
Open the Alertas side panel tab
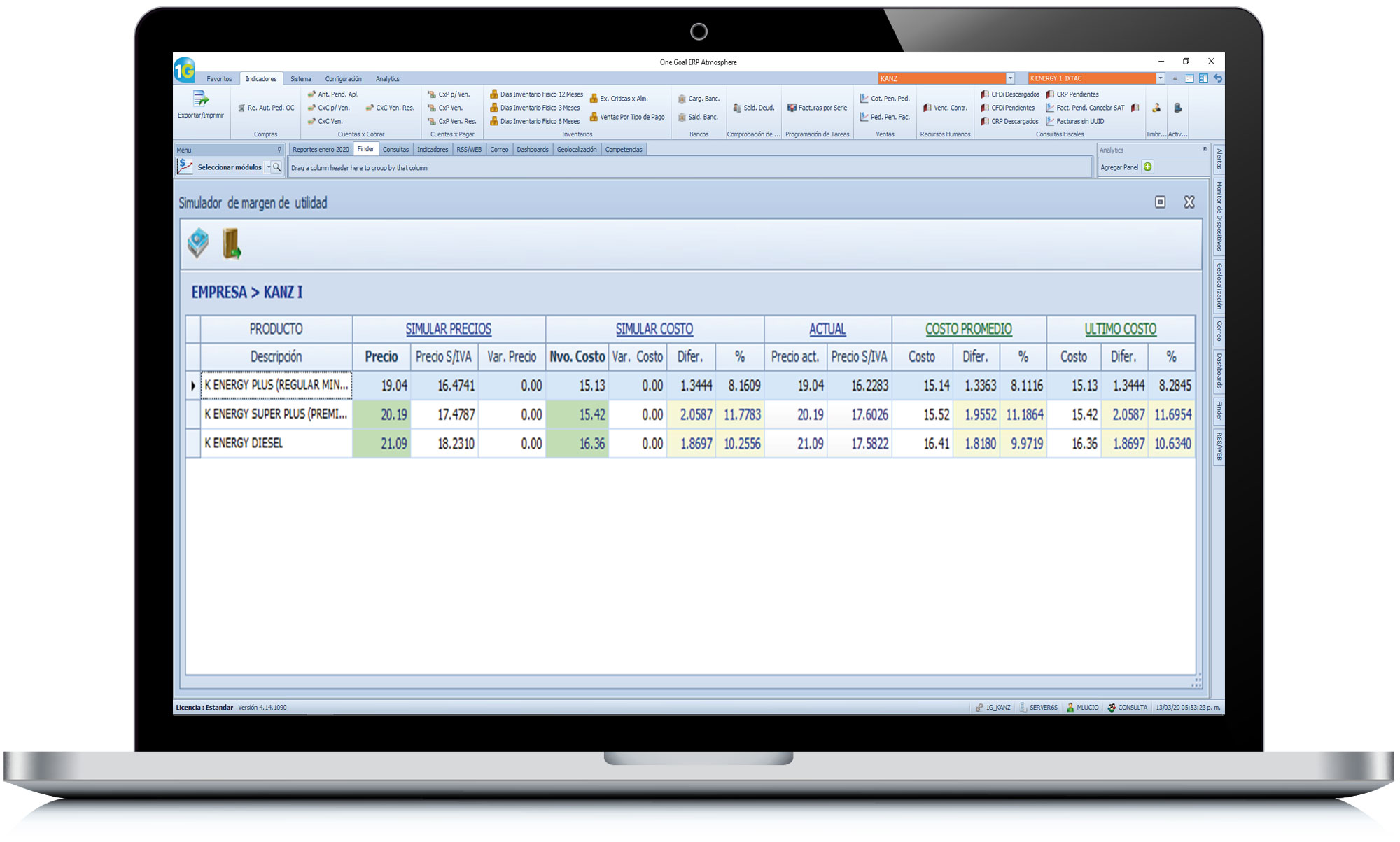tap(1219, 159)
